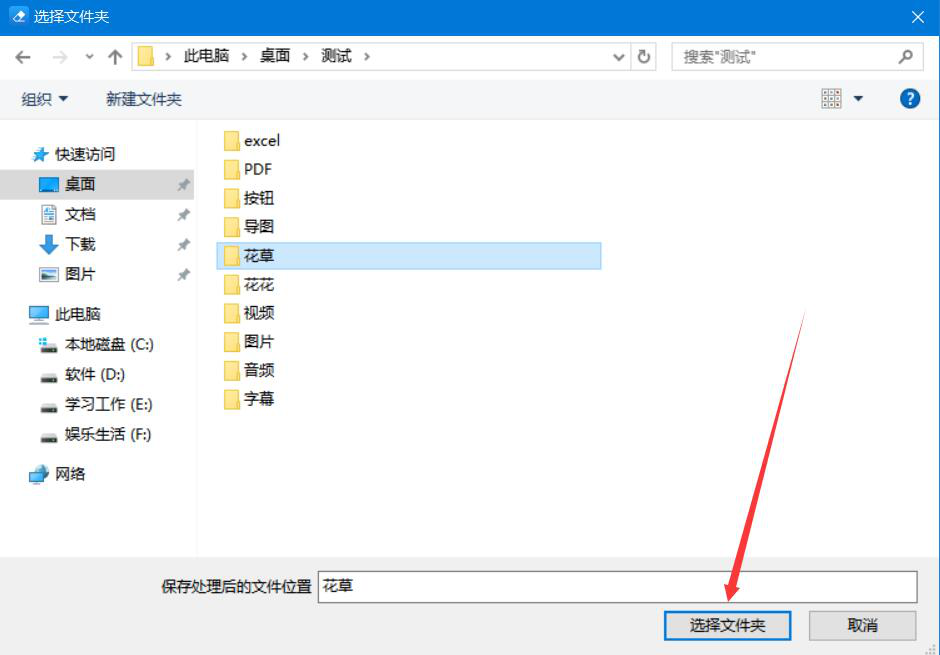Open the address bar history dropdown

point(619,57)
